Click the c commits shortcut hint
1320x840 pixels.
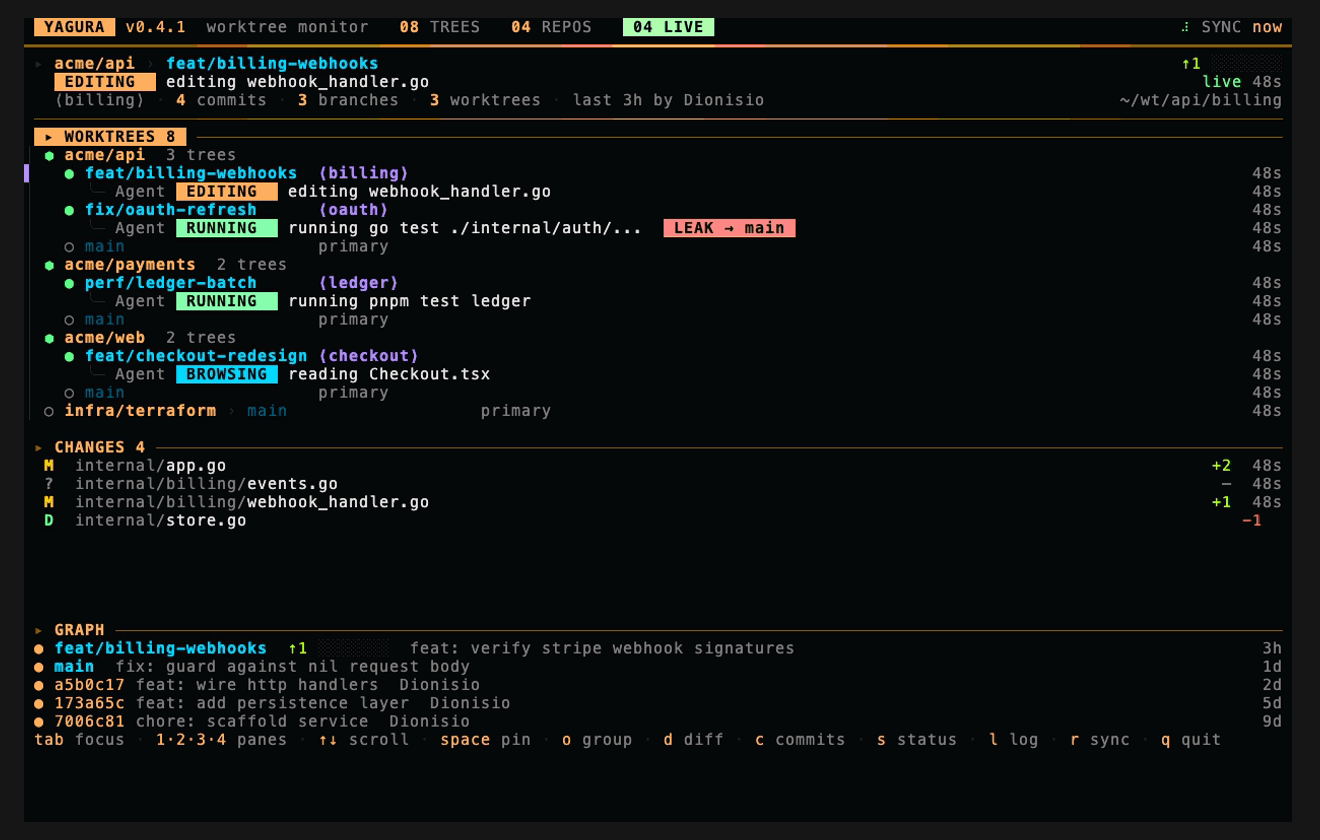point(800,740)
